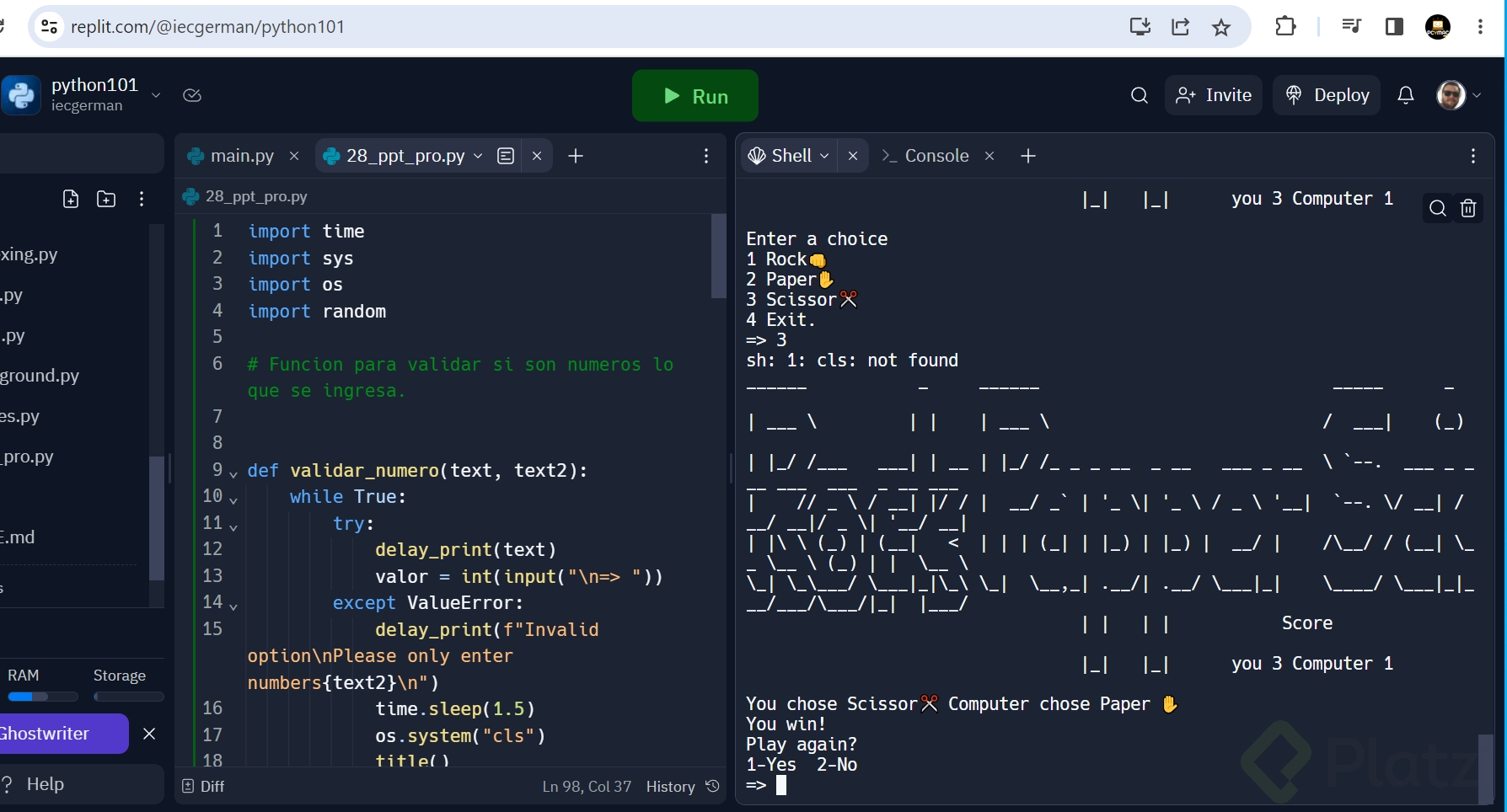Click the install app icon in address bar
This screenshot has width=1507, height=812.
point(1140,27)
